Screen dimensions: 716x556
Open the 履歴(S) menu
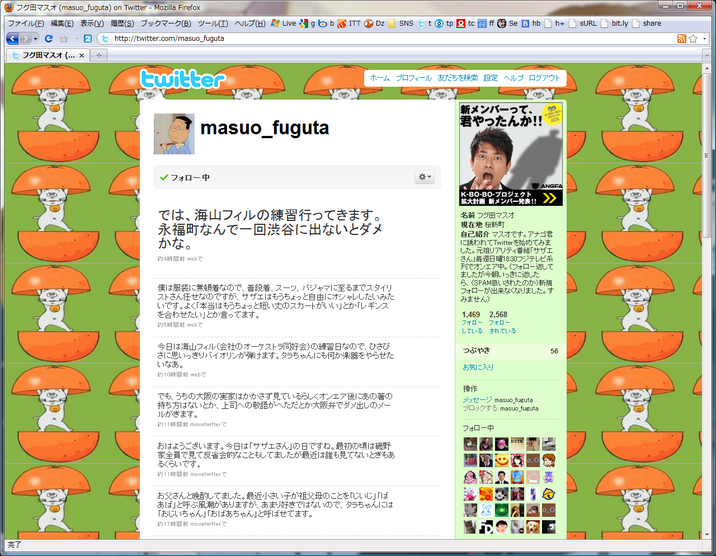point(122,23)
